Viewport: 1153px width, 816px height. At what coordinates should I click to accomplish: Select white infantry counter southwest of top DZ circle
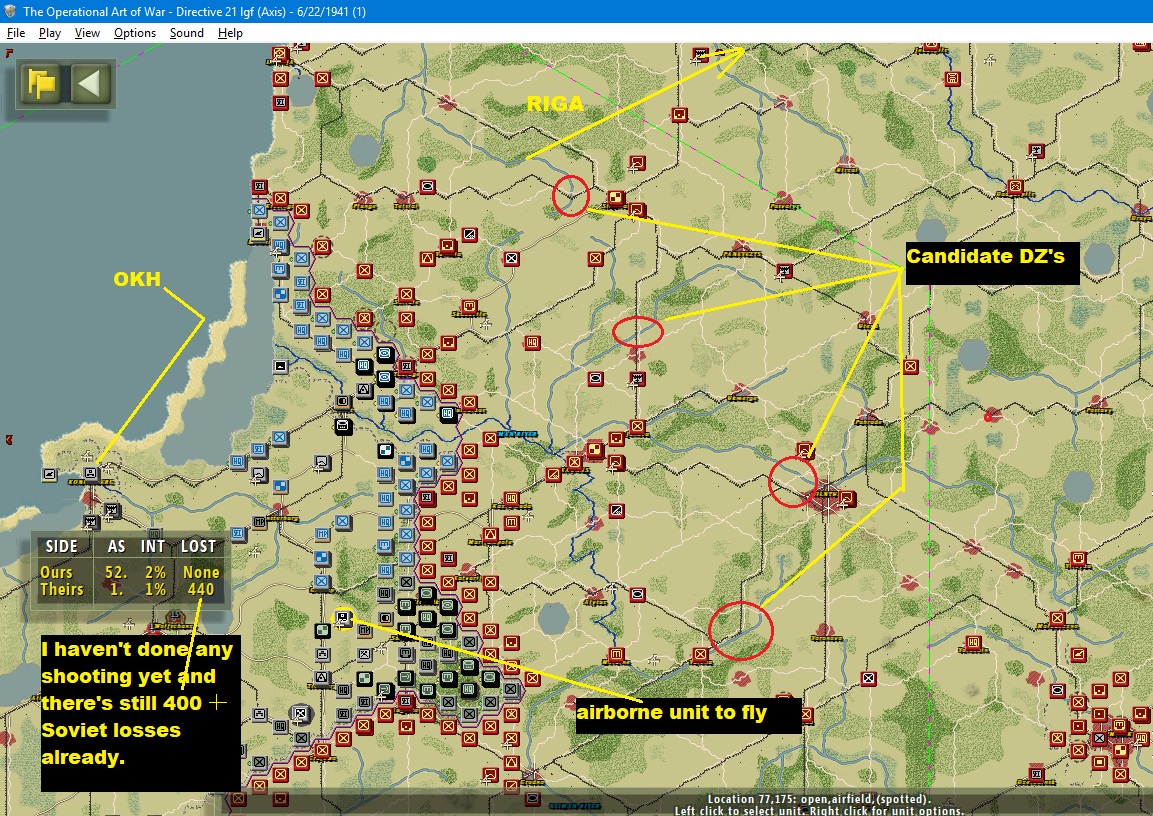pyautogui.click(x=512, y=258)
